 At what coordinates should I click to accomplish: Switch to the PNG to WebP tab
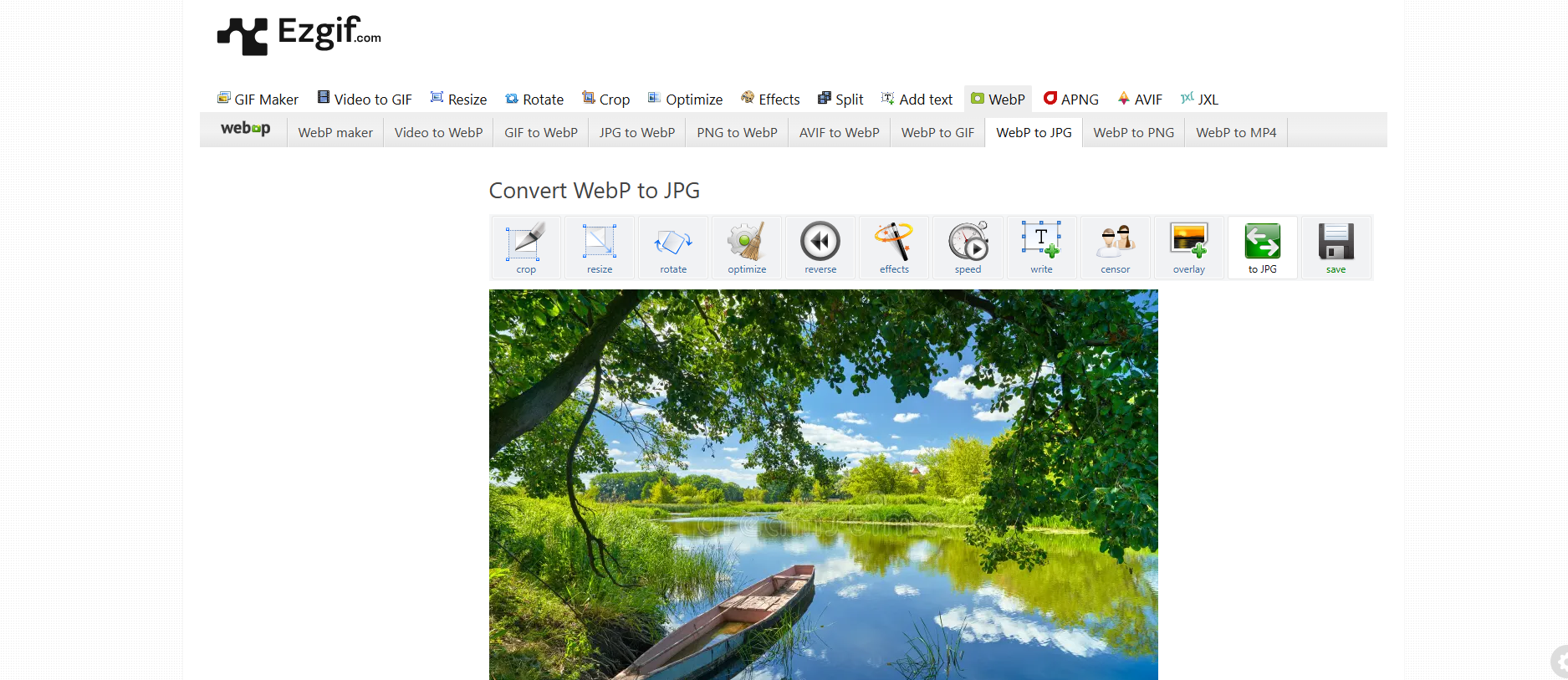(737, 133)
